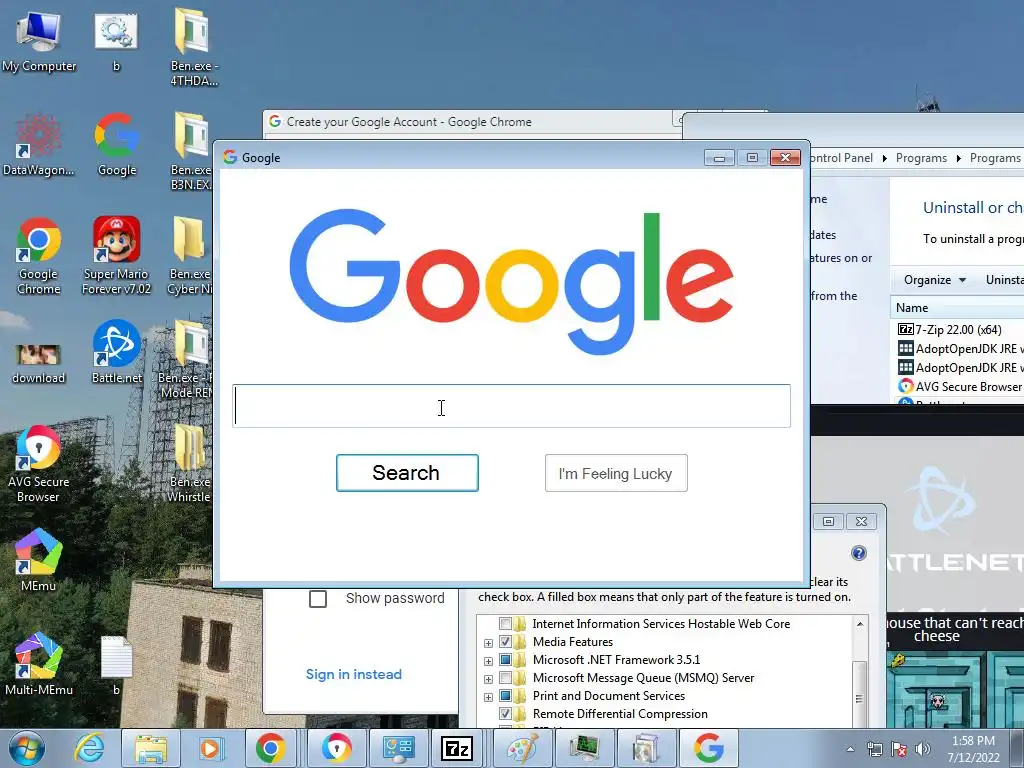The height and width of the screenshot is (768, 1024).
Task: Expand the Print and Document Services node
Action: (x=488, y=697)
